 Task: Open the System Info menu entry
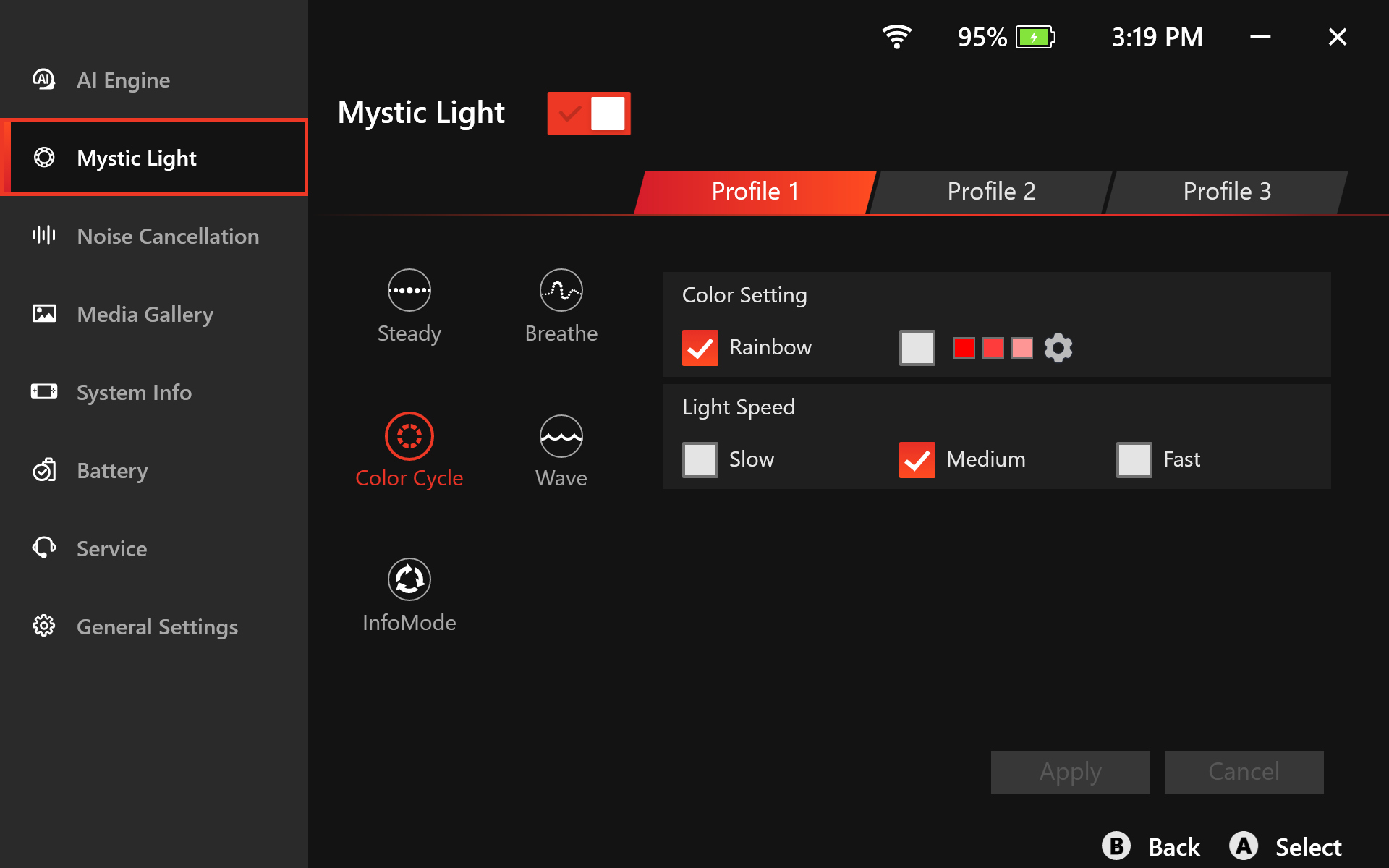(x=154, y=392)
